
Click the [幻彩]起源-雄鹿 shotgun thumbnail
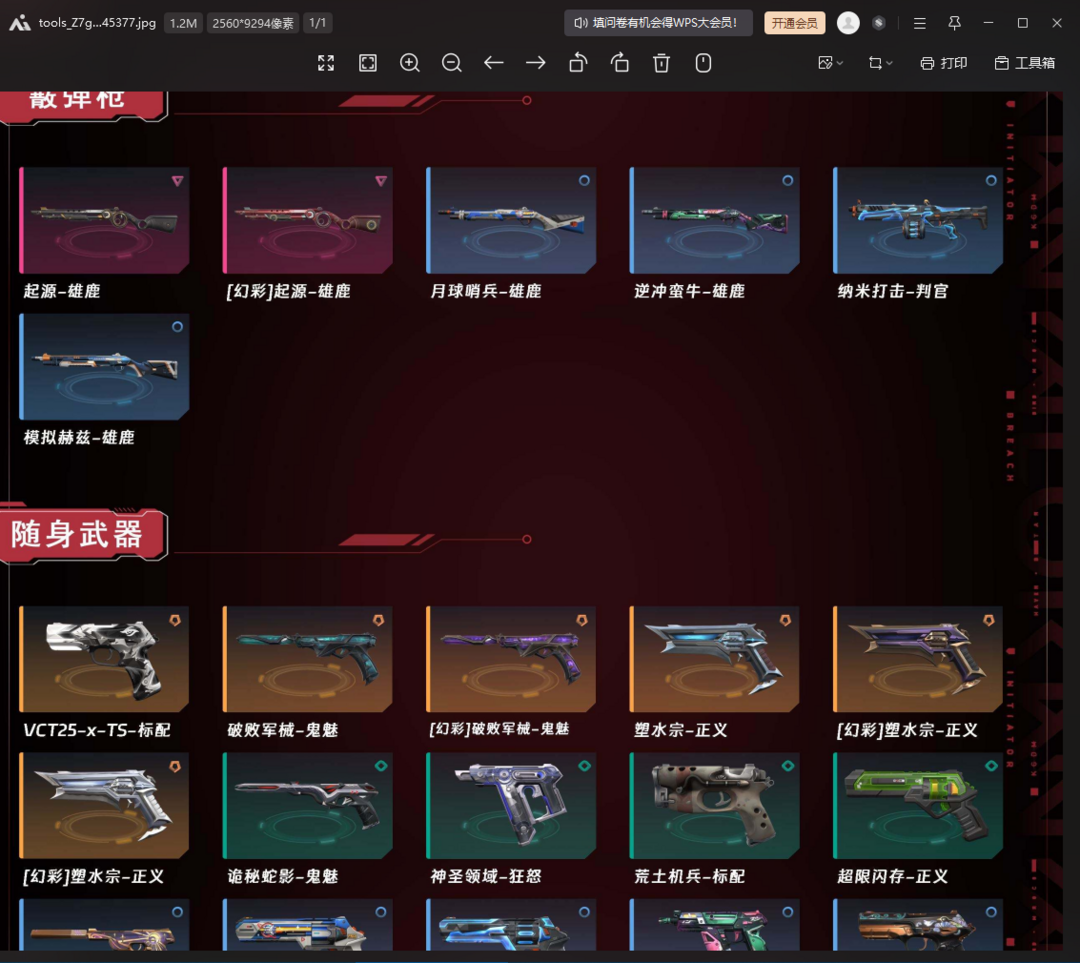coord(307,220)
